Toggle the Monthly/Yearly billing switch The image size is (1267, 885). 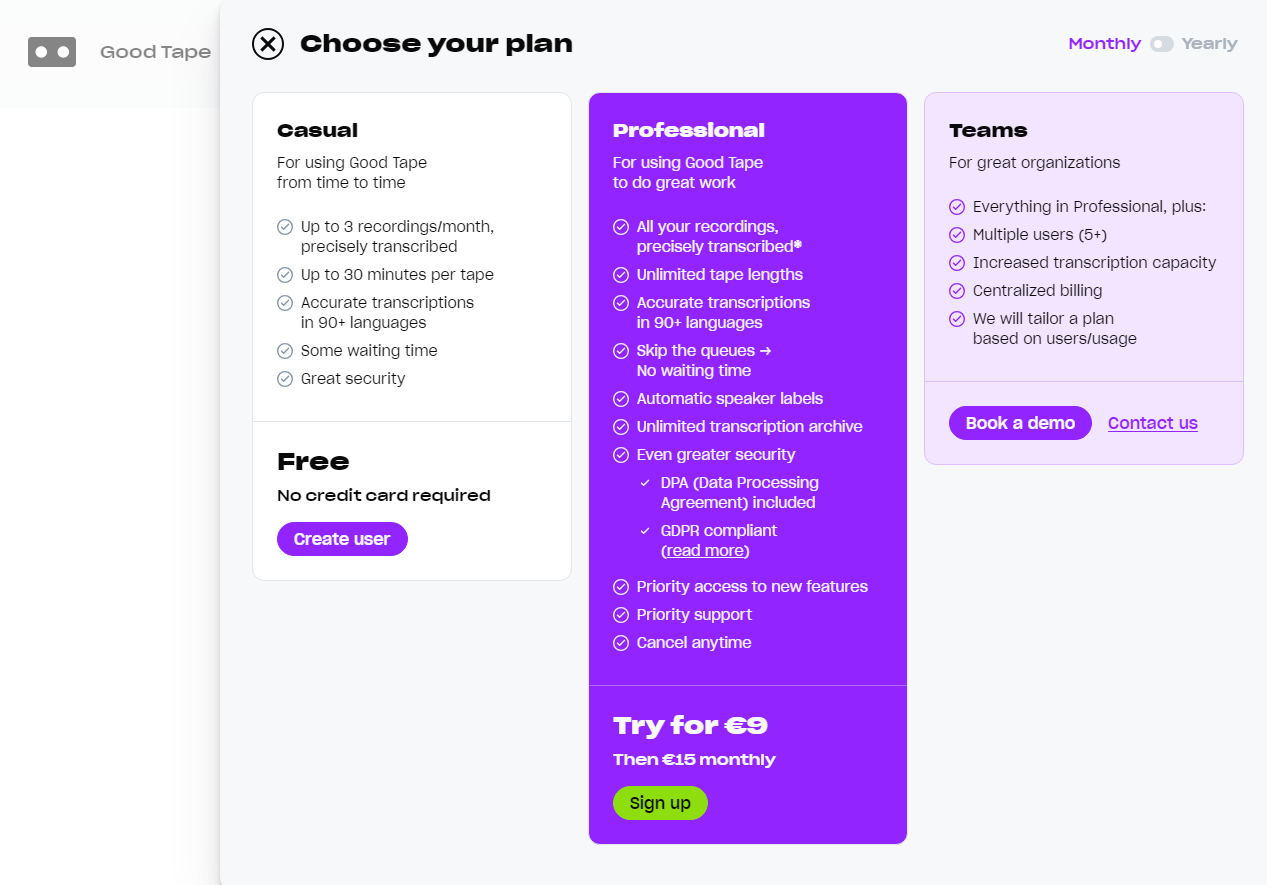tap(1161, 44)
